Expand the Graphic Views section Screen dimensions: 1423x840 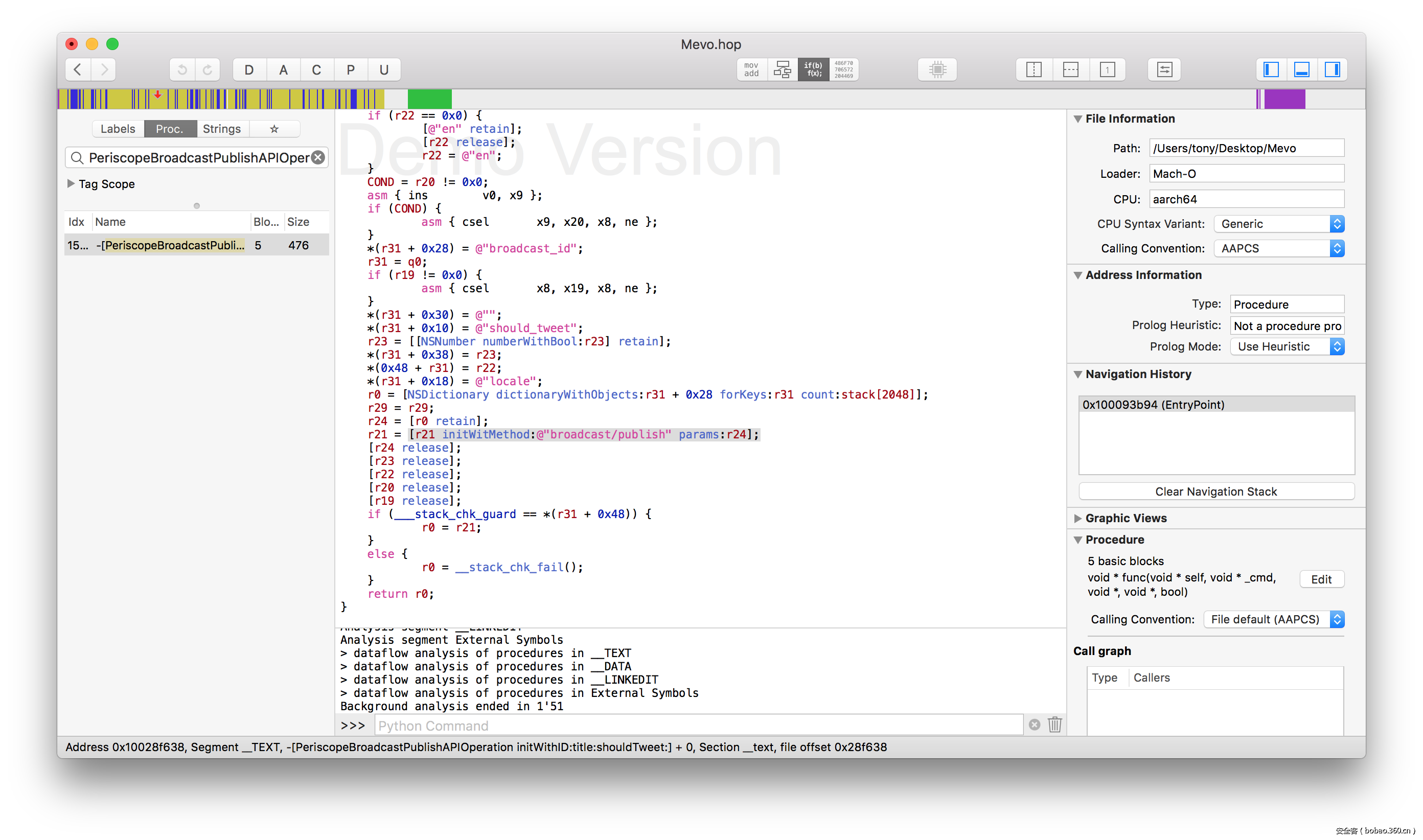pyautogui.click(x=1077, y=518)
